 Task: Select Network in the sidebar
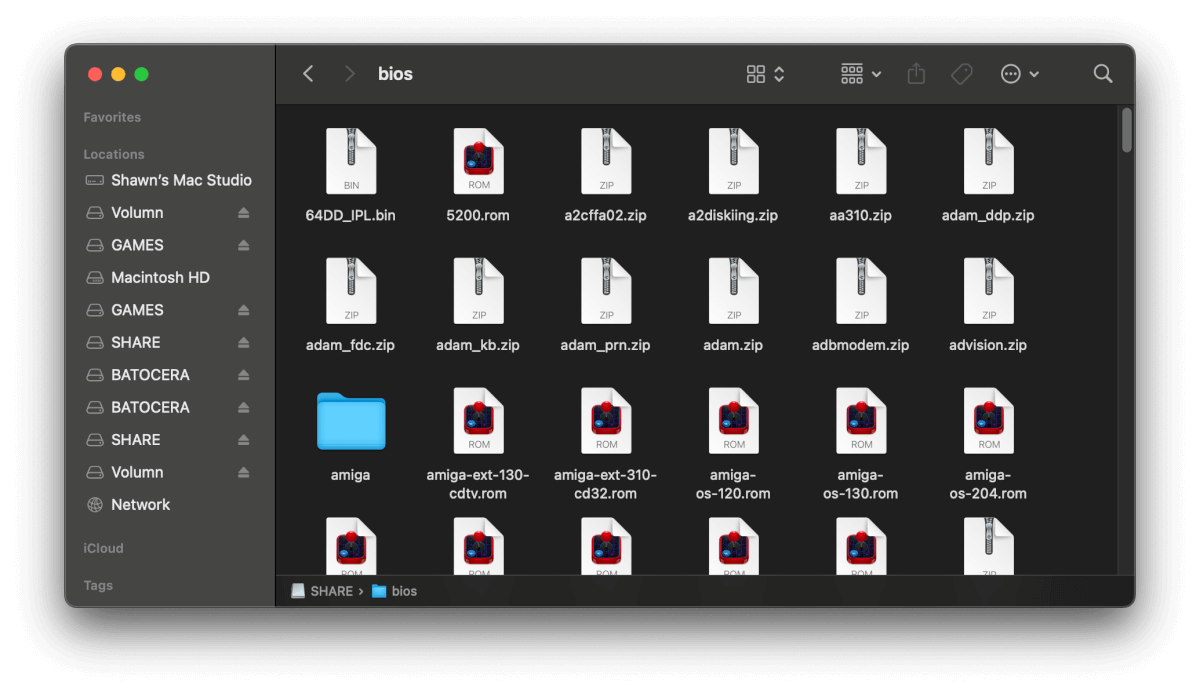pos(140,505)
